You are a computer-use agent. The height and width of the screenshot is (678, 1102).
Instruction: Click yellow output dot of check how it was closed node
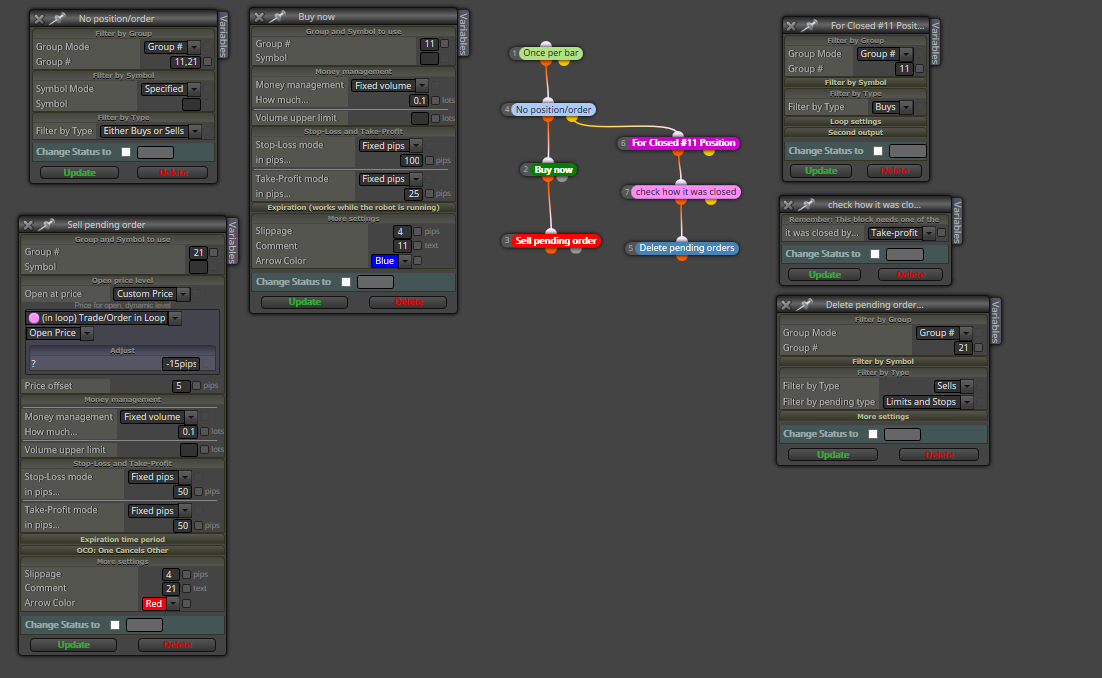pyautogui.click(x=711, y=202)
